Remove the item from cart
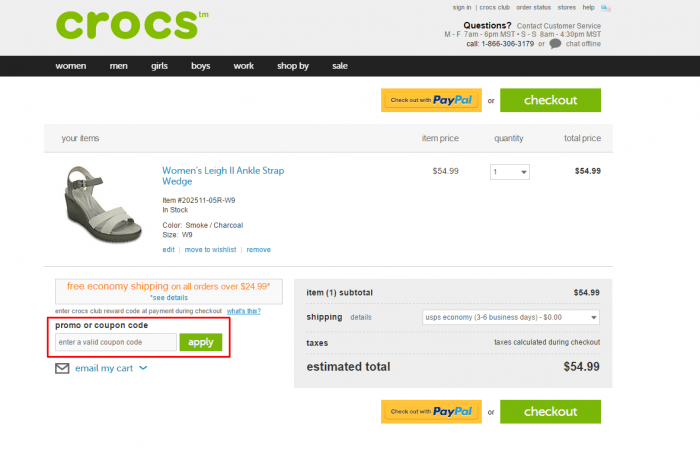This screenshot has width=700, height=455. pos(258,249)
